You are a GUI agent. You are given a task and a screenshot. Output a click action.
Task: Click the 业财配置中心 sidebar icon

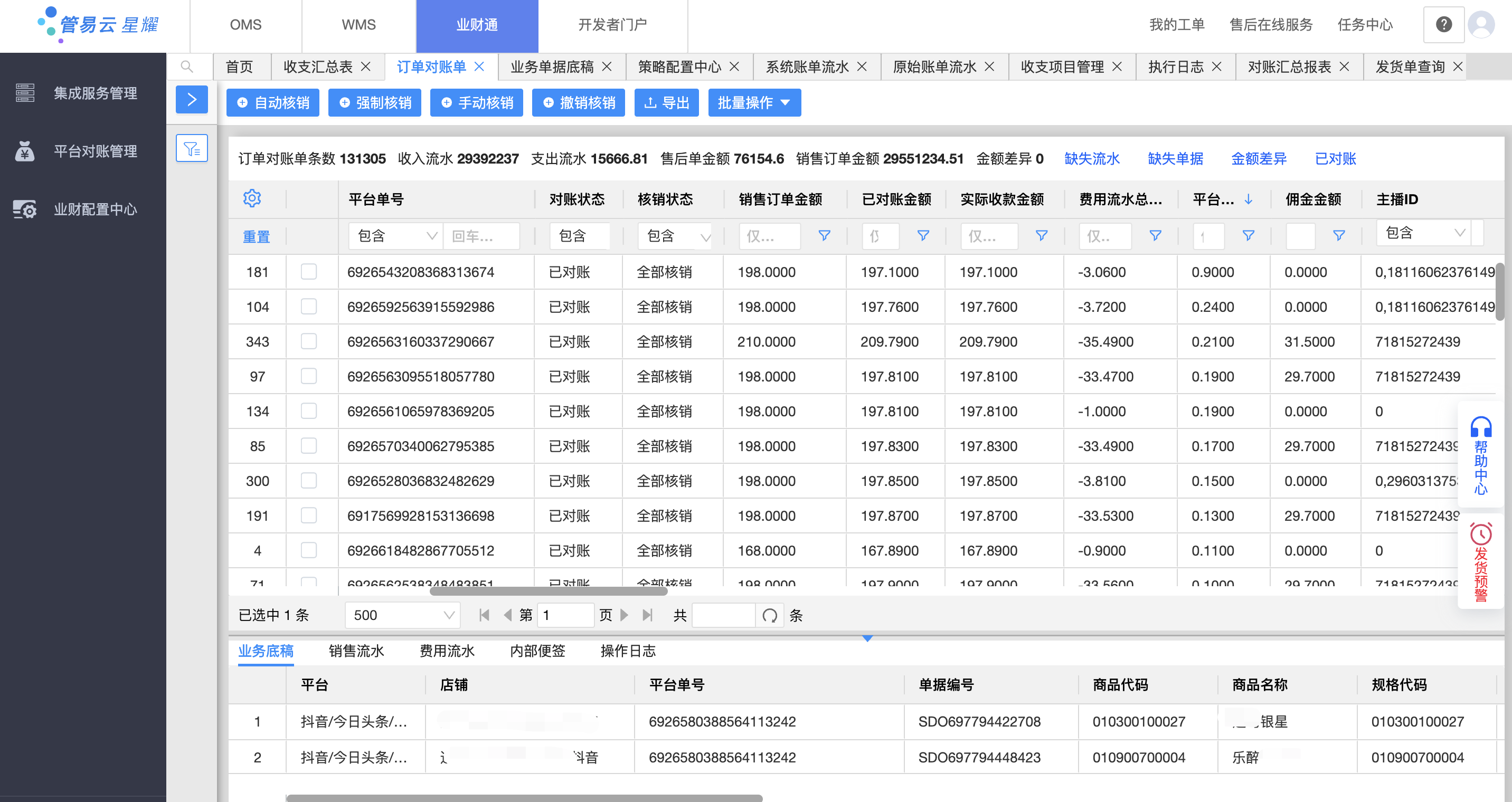(25, 209)
